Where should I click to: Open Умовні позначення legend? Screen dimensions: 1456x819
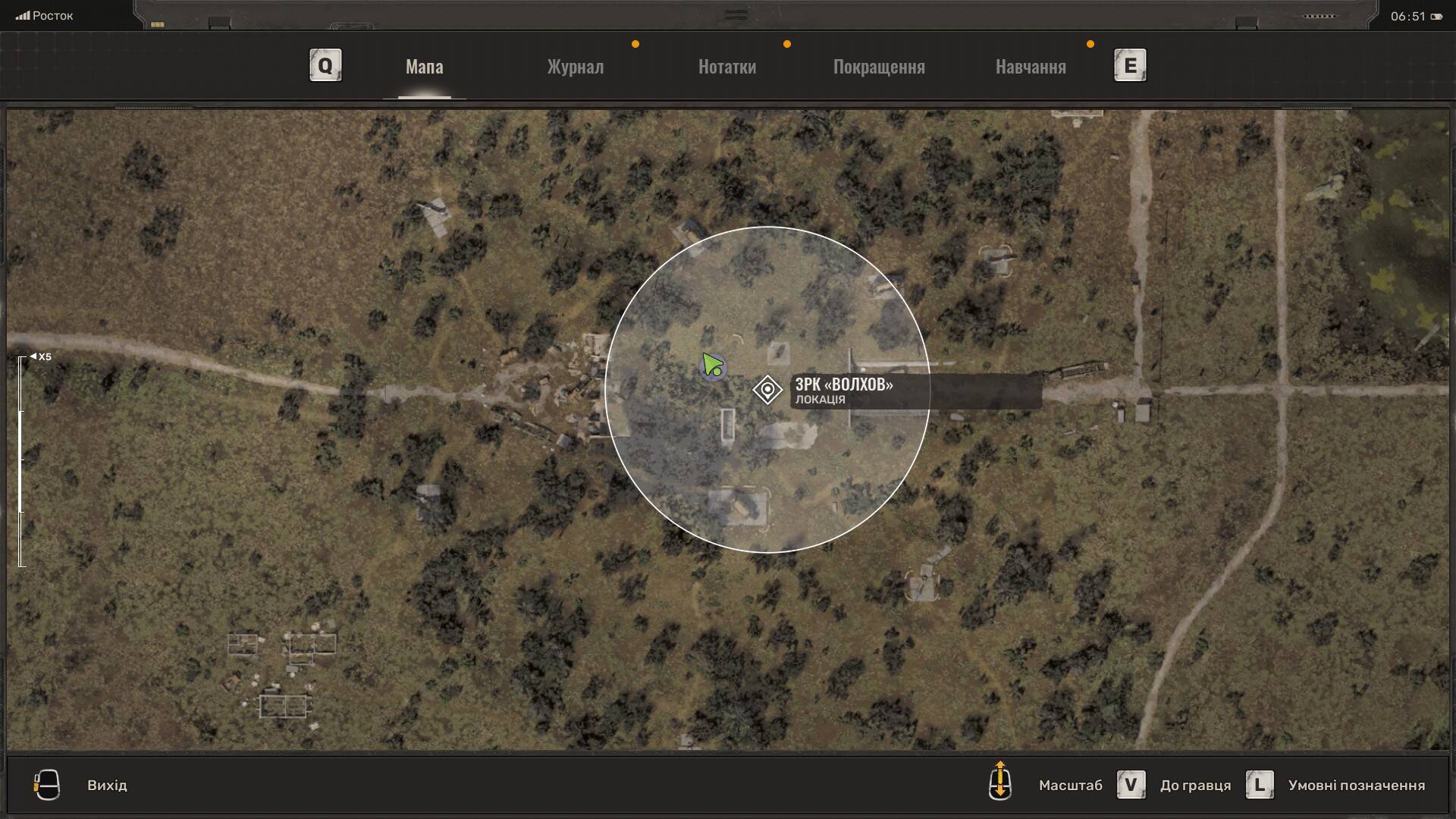coord(1356,786)
